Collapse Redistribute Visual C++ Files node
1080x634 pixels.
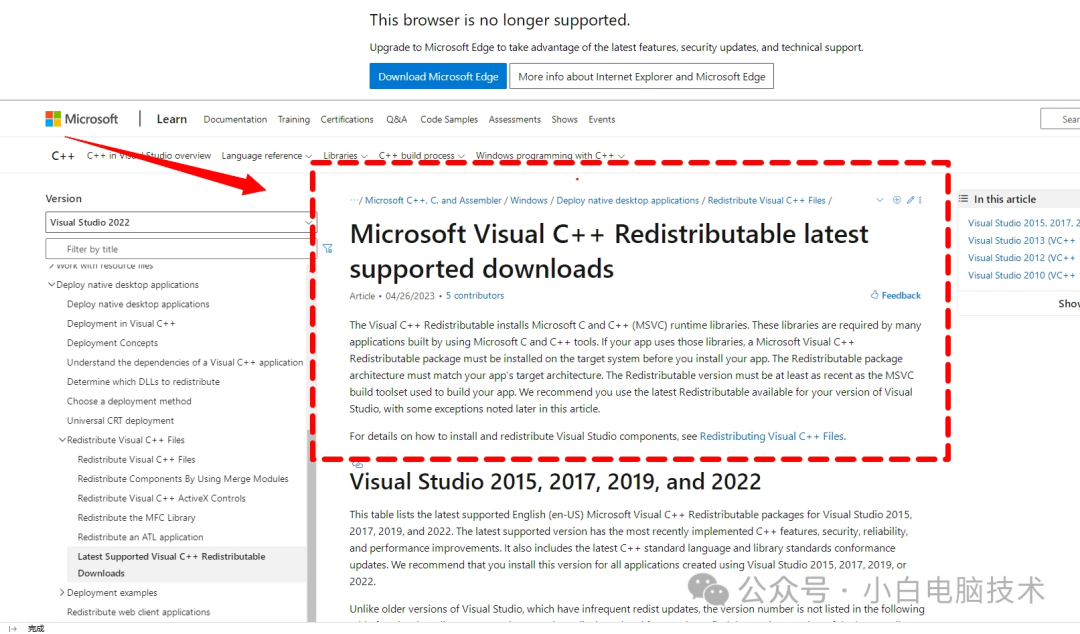click(62, 440)
